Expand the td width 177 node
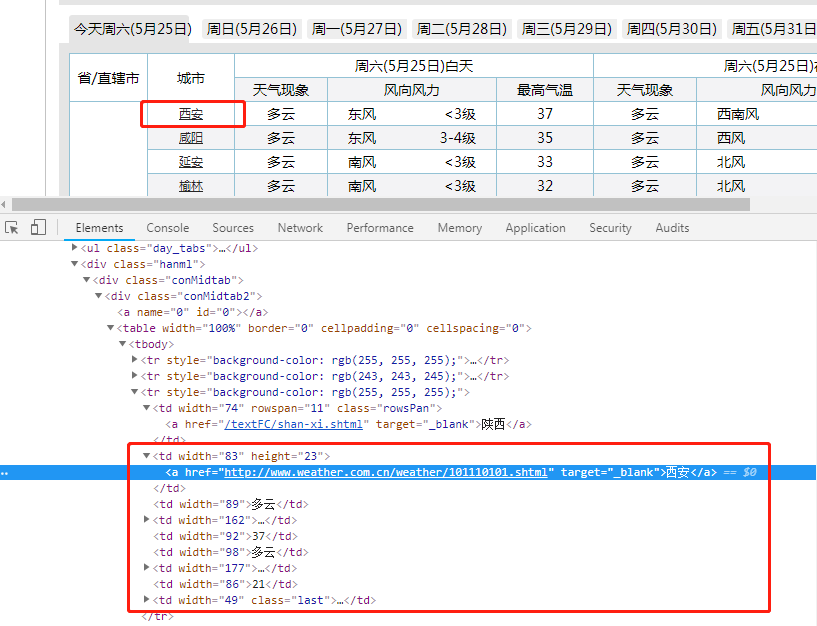The height and width of the screenshot is (626, 817). click(x=146, y=568)
